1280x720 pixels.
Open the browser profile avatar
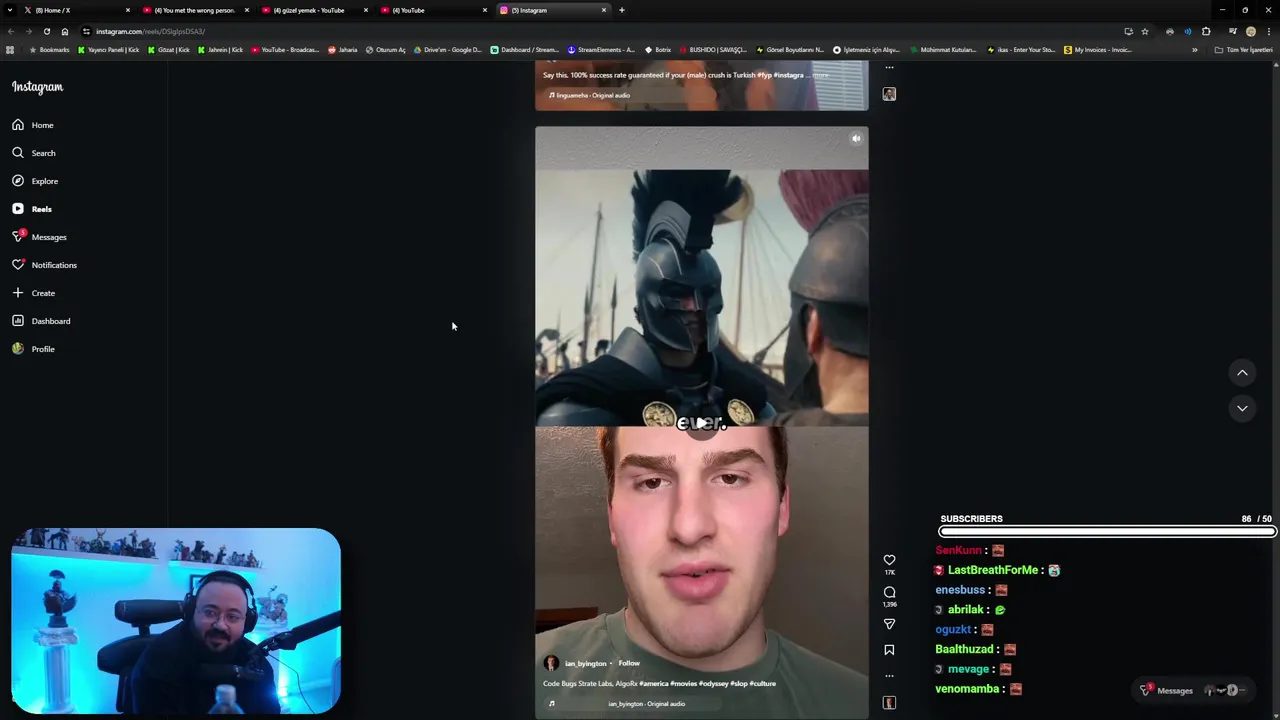click(x=1250, y=31)
